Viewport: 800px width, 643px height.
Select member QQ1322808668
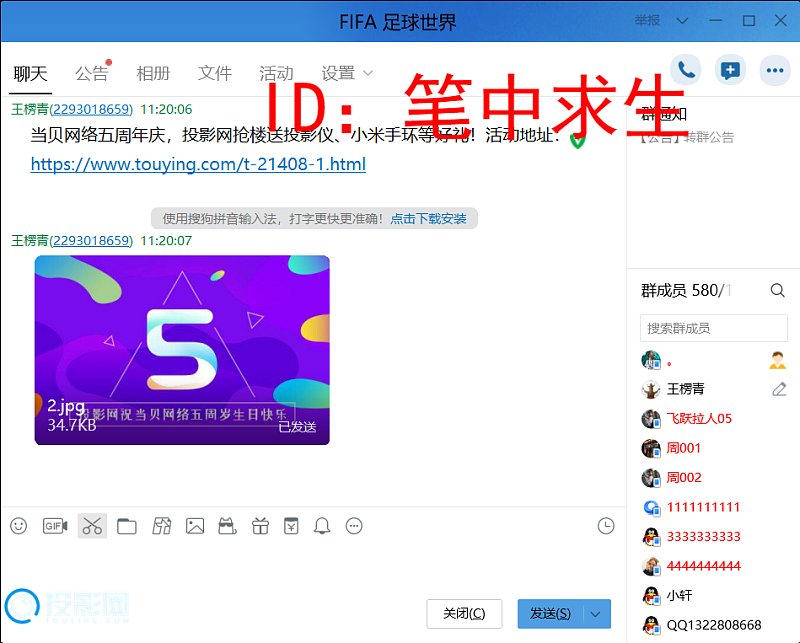point(714,625)
